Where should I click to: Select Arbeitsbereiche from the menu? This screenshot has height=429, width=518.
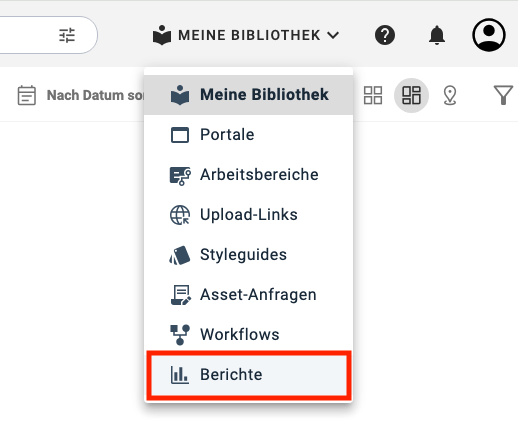click(x=248, y=175)
